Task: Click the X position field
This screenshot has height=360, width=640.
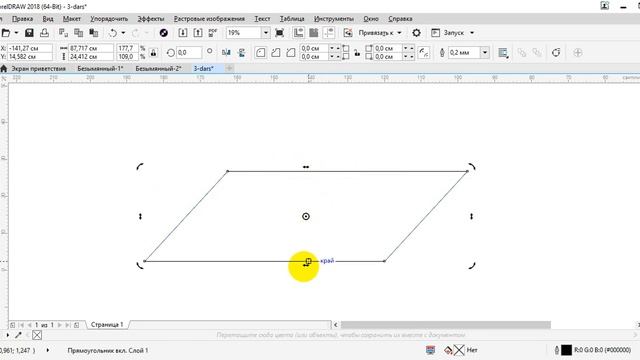Action: pyautogui.click(x=30, y=48)
